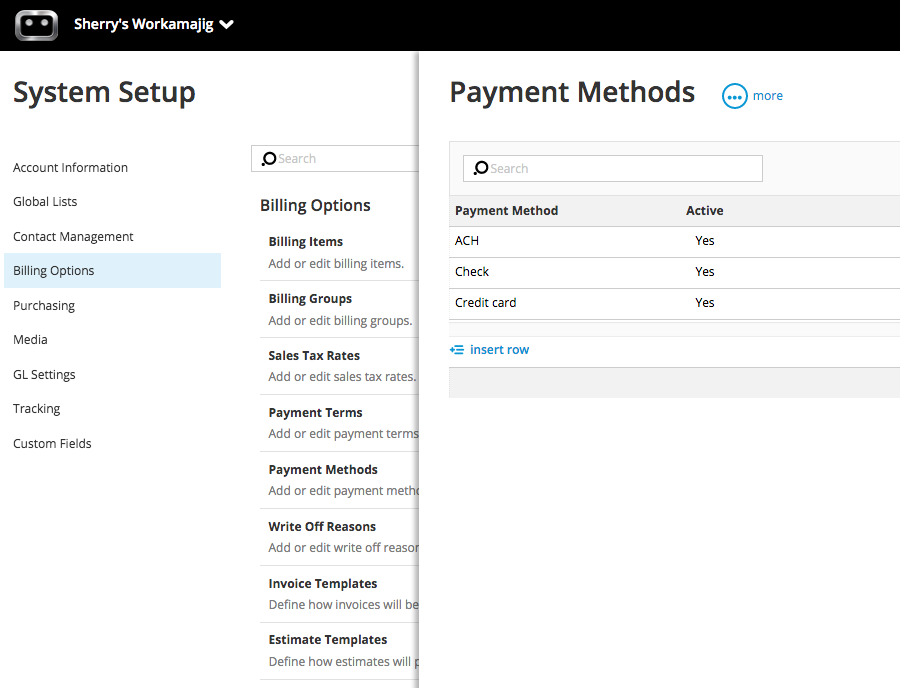Open the Estimate Templates option
900x688 pixels.
tap(328, 639)
